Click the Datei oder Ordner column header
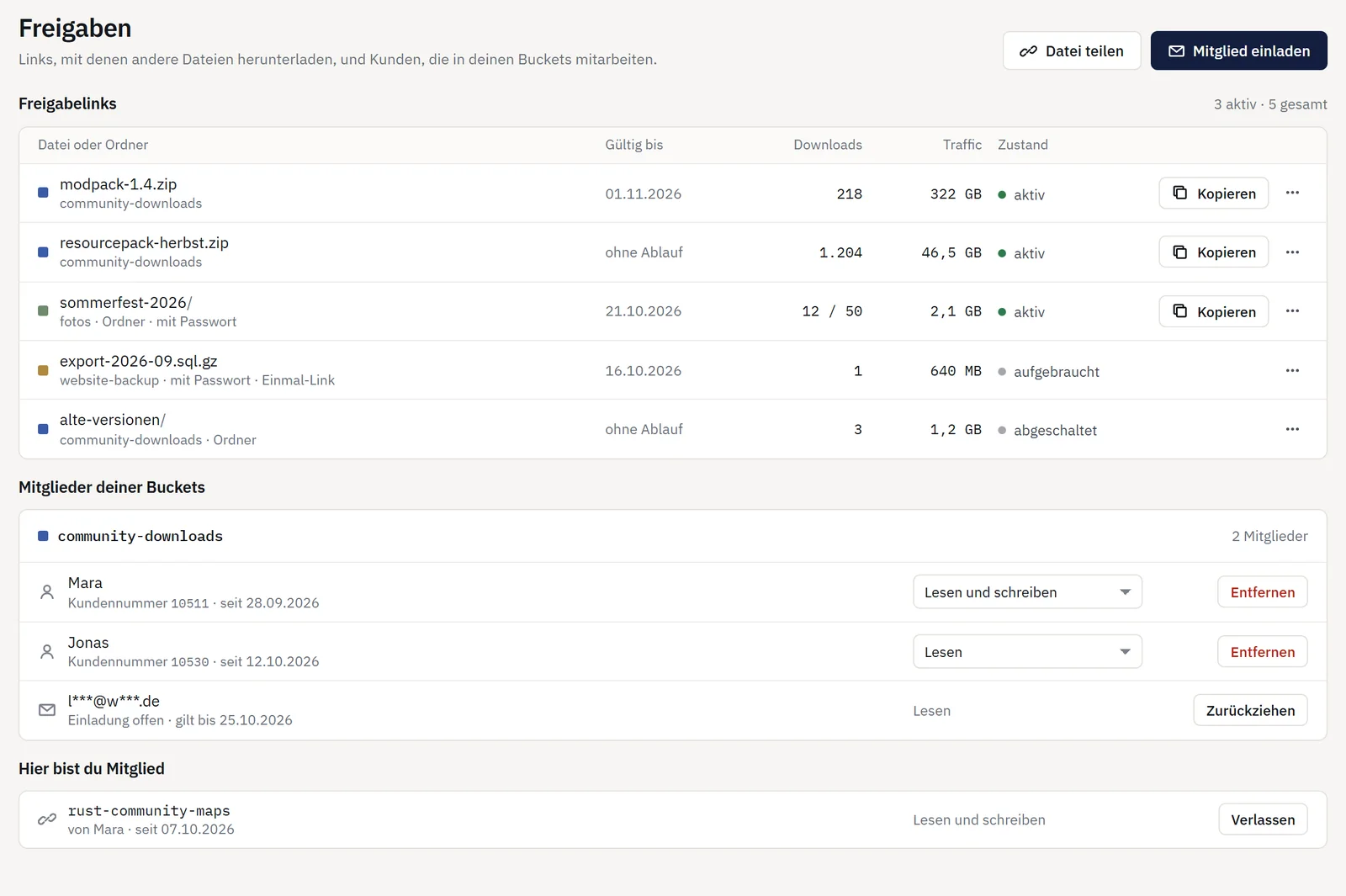 93,145
